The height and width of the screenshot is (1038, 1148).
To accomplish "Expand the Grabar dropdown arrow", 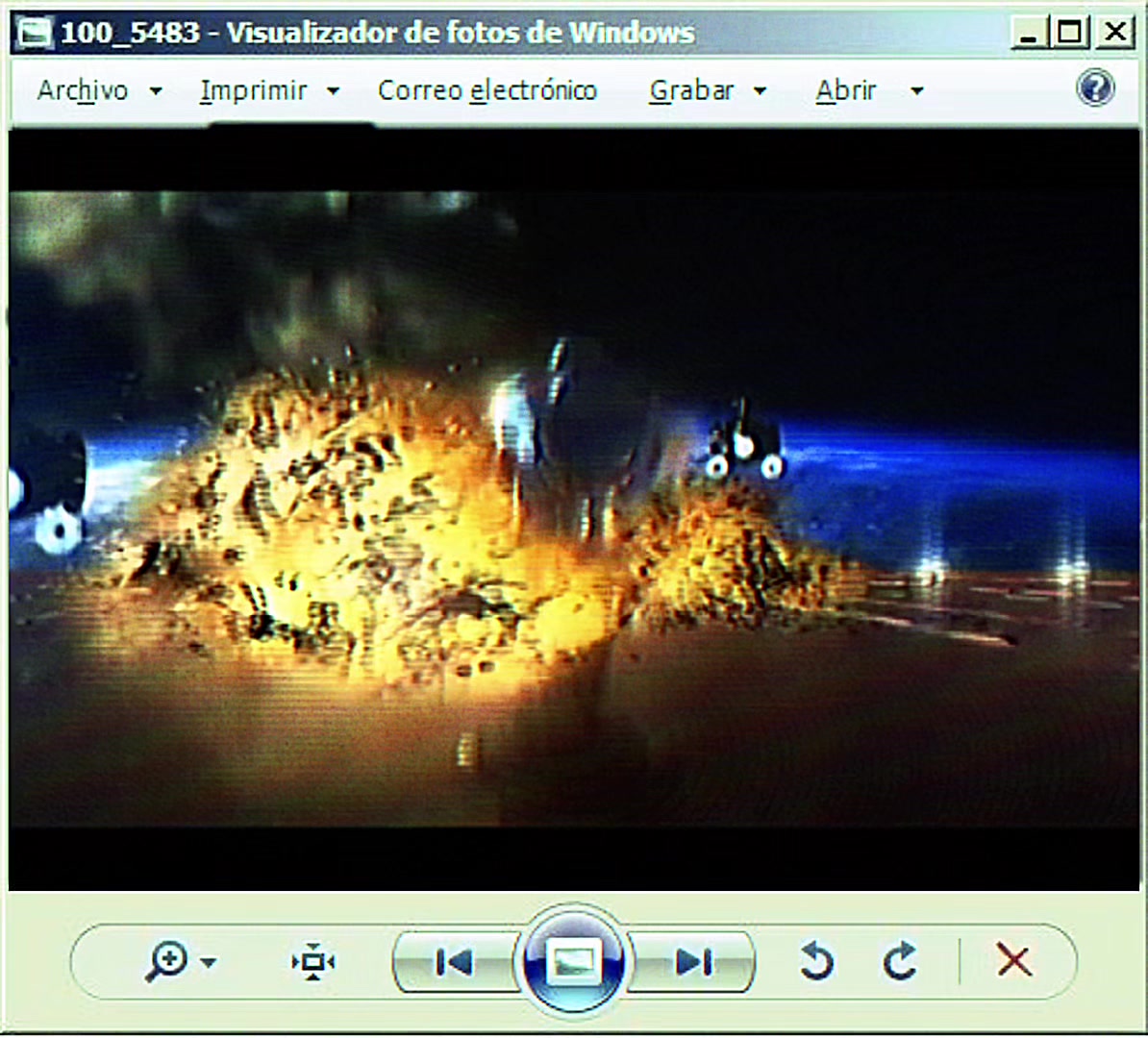I will (761, 91).
